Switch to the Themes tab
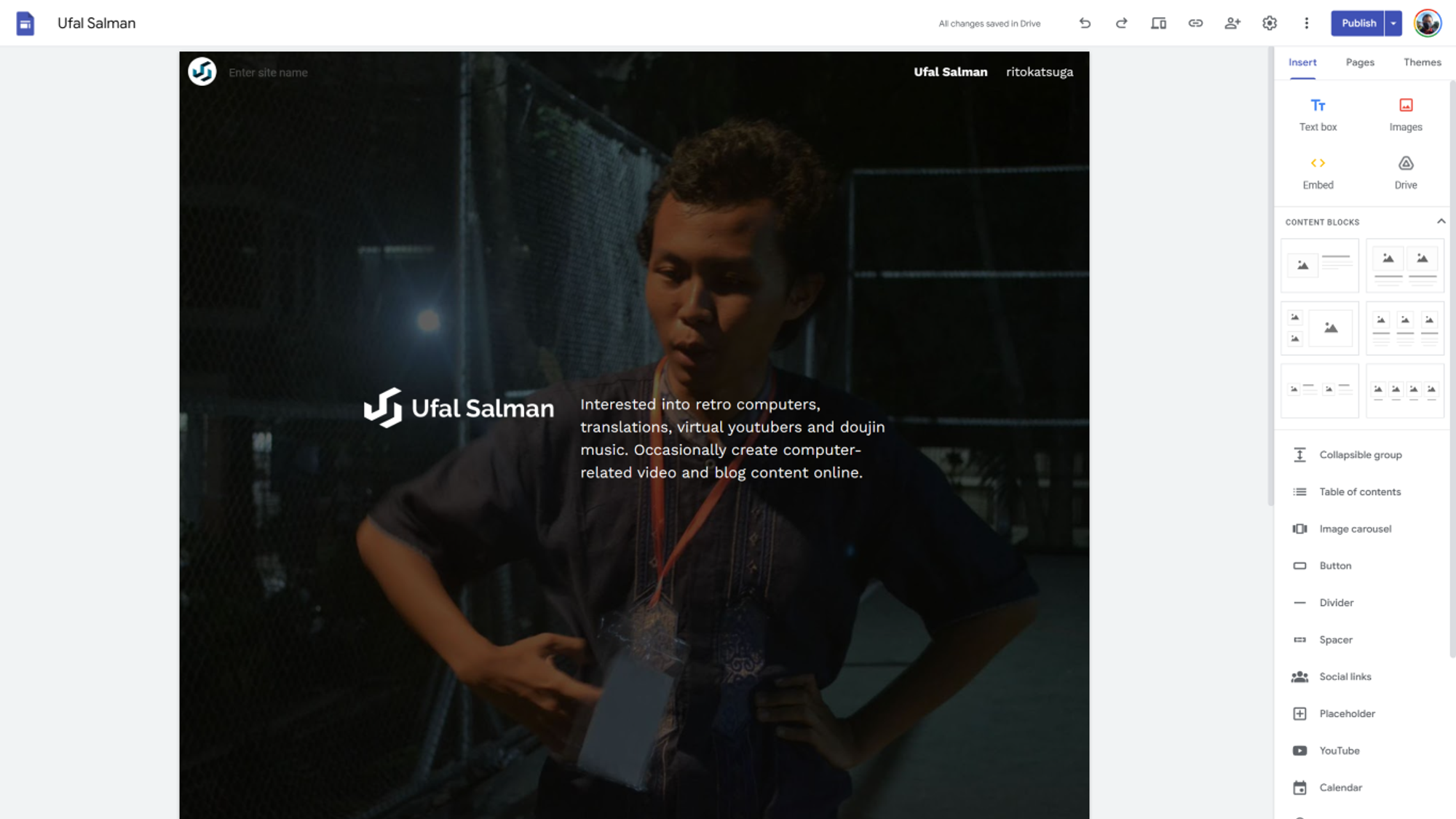This screenshot has height=819, width=1456. pyautogui.click(x=1422, y=63)
